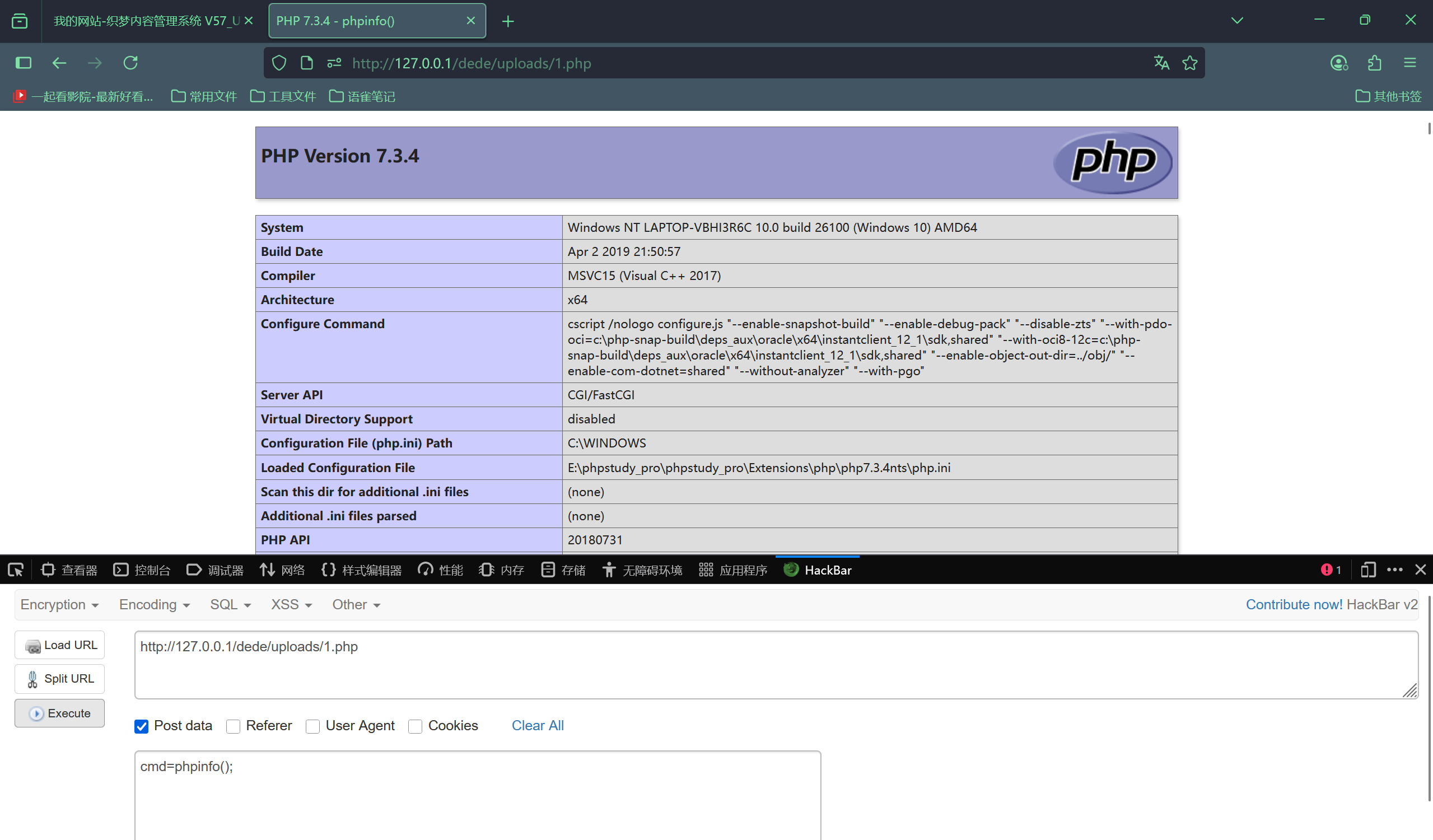Click the Contribute now! link
1433x840 pixels.
[x=1294, y=605]
